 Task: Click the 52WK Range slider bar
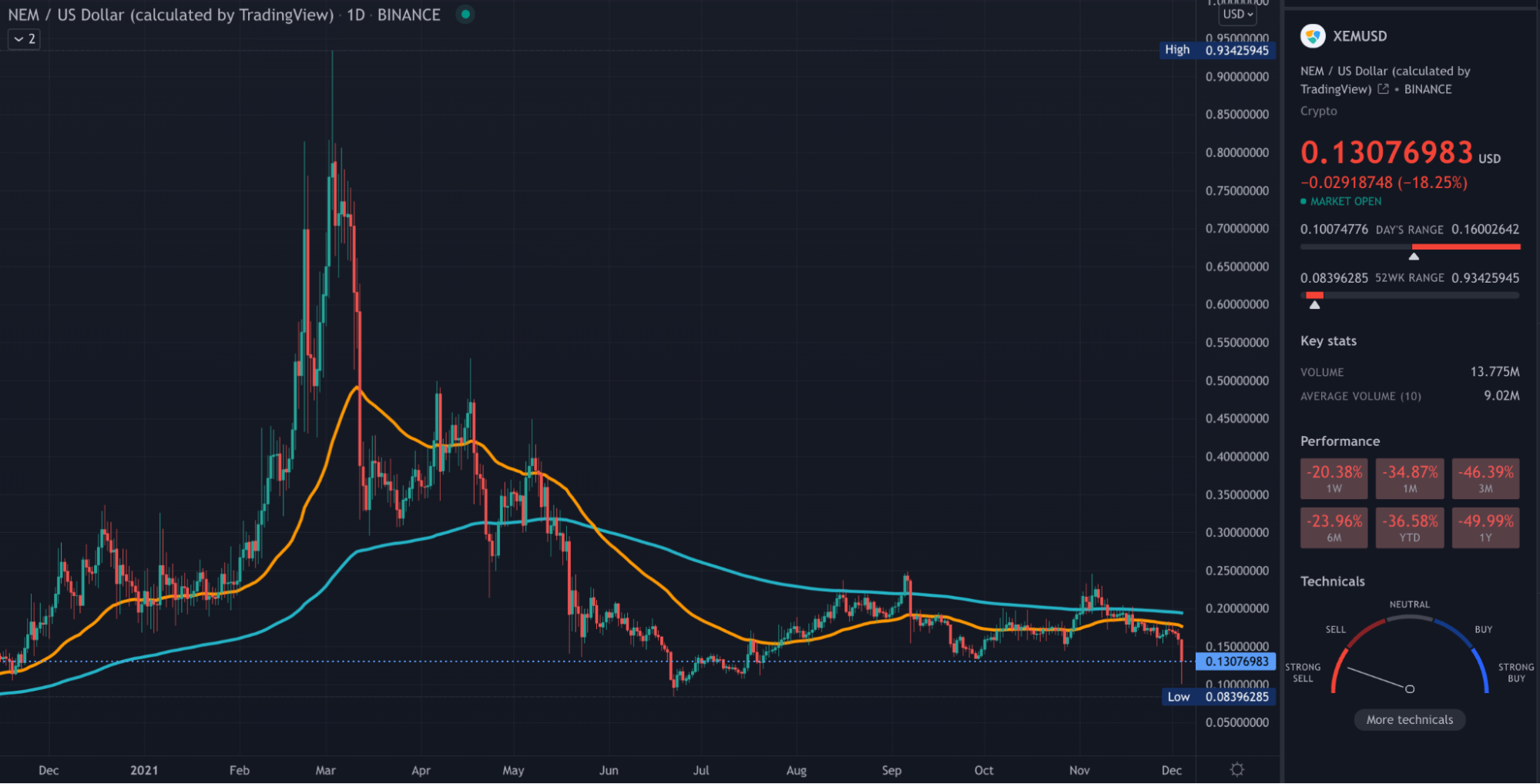click(1410, 295)
